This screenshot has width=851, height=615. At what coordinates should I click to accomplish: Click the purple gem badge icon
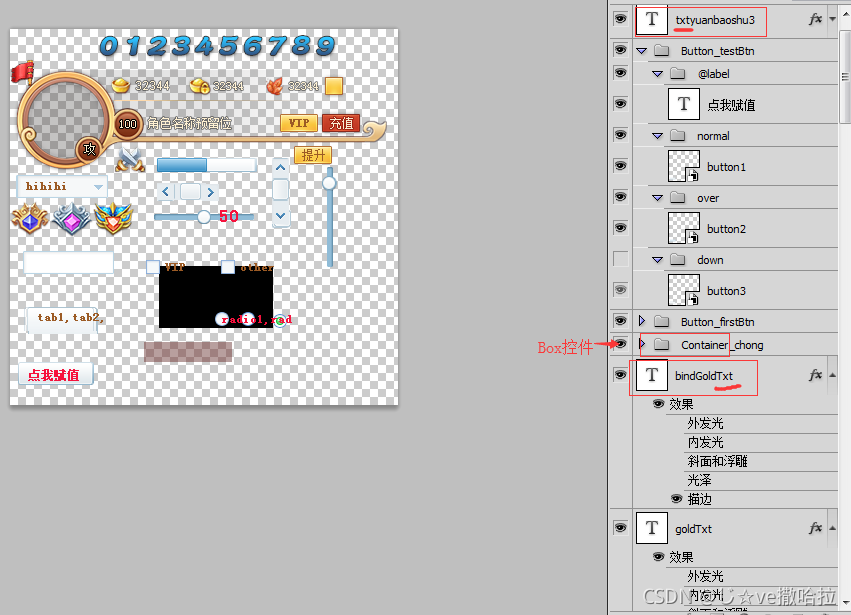pos(71,219)
